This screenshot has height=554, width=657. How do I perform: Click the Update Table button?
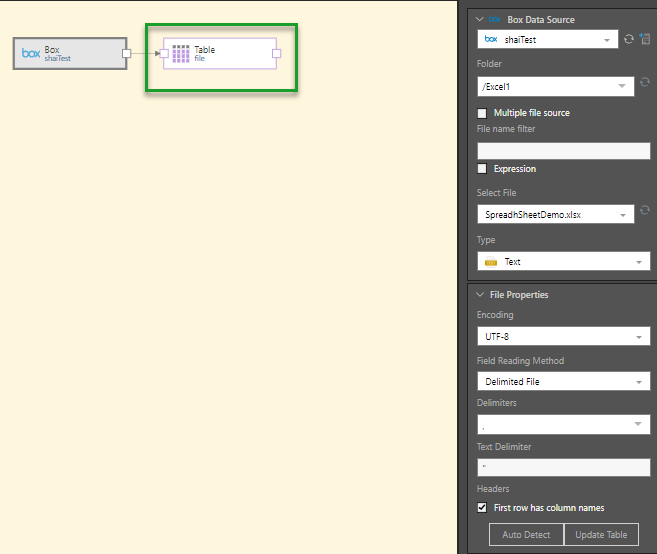click(x=602, y=534)
